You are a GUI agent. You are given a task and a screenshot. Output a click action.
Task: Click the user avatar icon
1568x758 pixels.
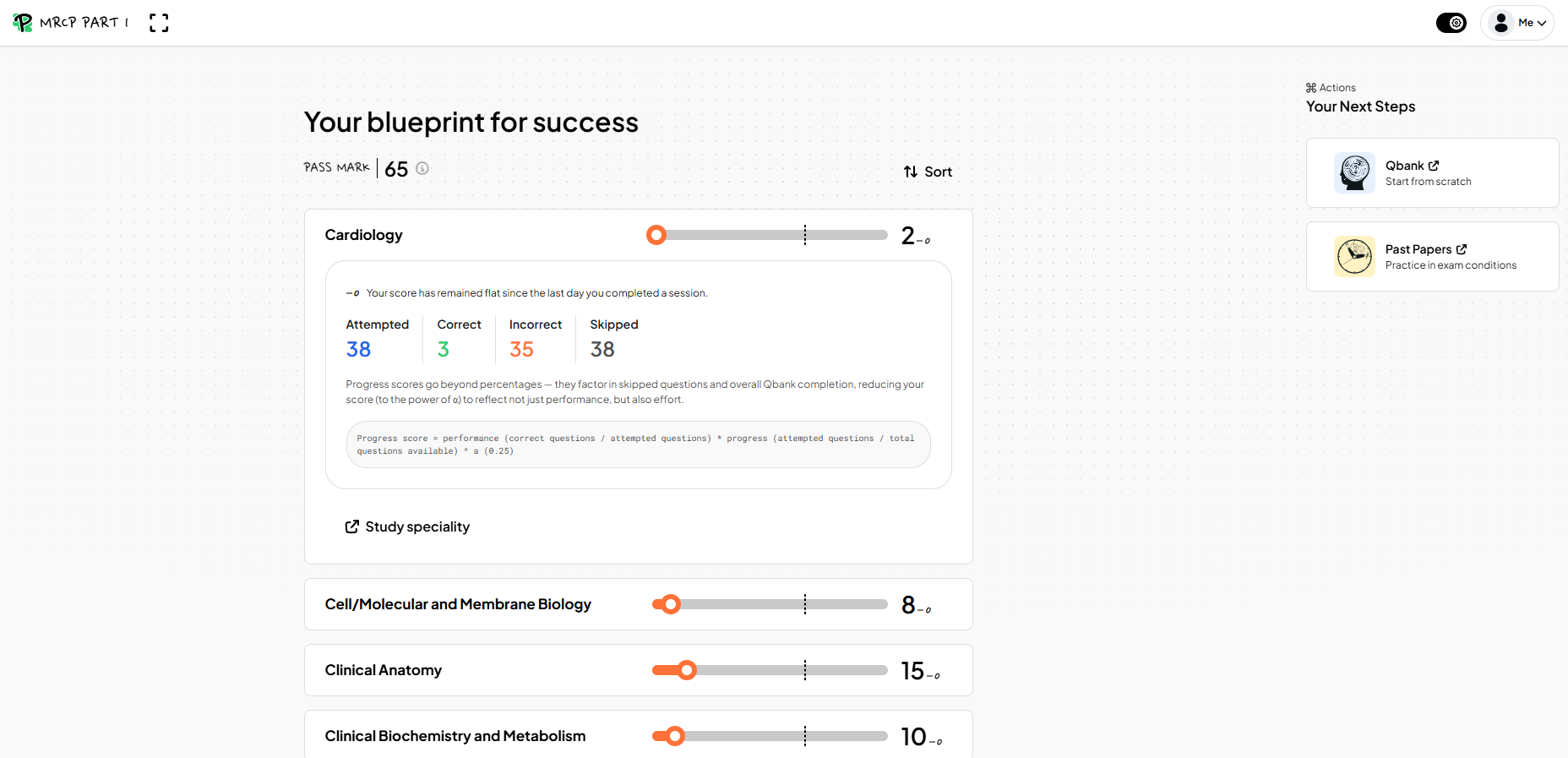pyautogui.click(x=1501, y=23)
